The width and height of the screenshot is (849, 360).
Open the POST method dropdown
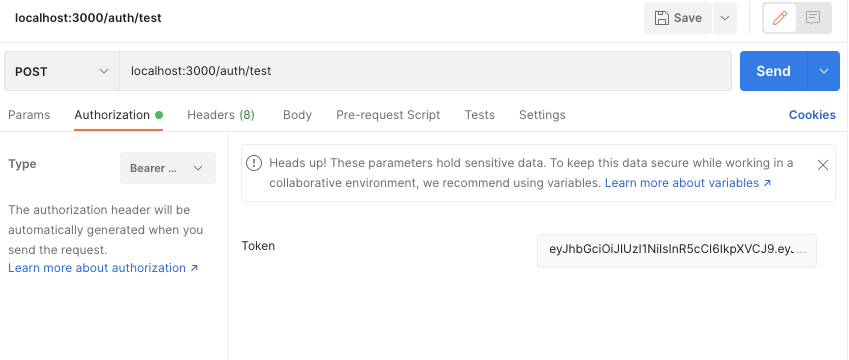click(x=62, y=71)
